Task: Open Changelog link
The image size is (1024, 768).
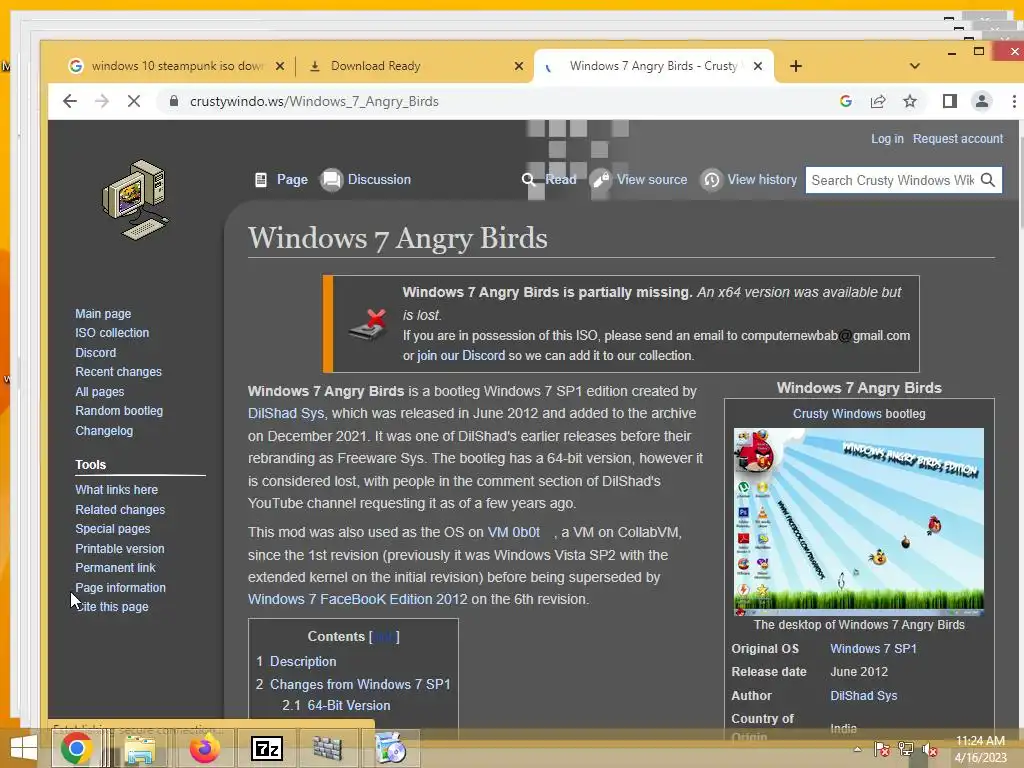Action: coord(104,430)
